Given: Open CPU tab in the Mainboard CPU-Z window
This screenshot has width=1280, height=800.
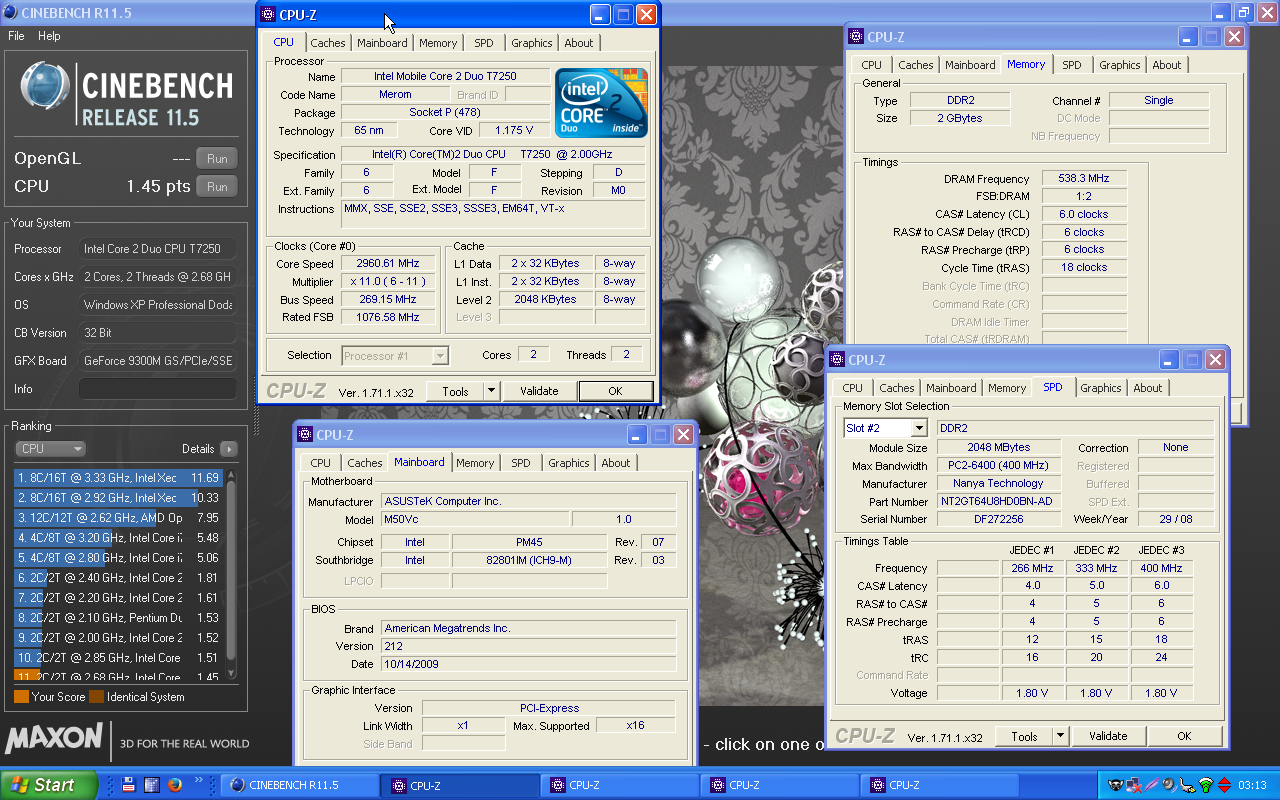Looking at the screenshot, I should 321,463.
